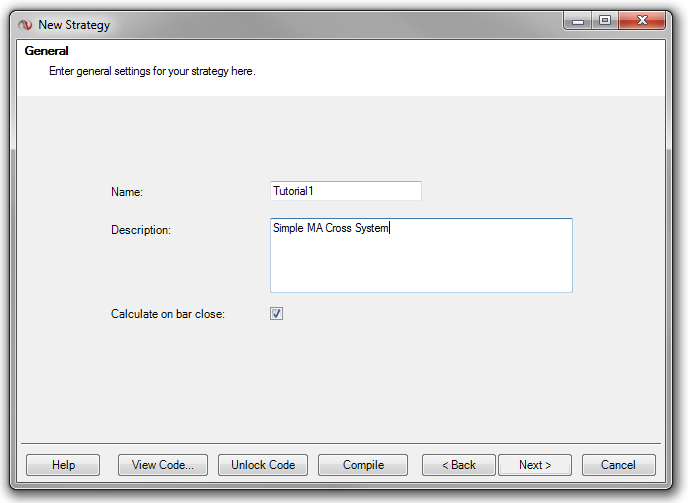Go to previous step with Back
The image size is (688, 503).
click(x=459, y=465)
